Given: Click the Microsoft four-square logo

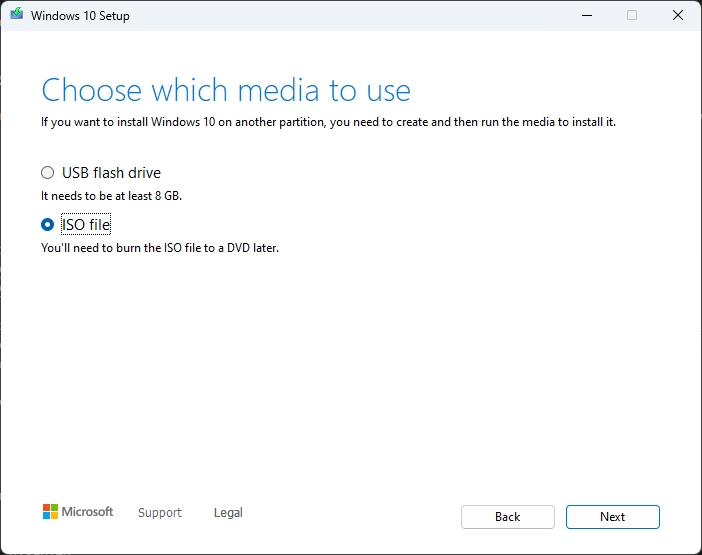Looking at the screenshot, I should (x=50, y=512).
